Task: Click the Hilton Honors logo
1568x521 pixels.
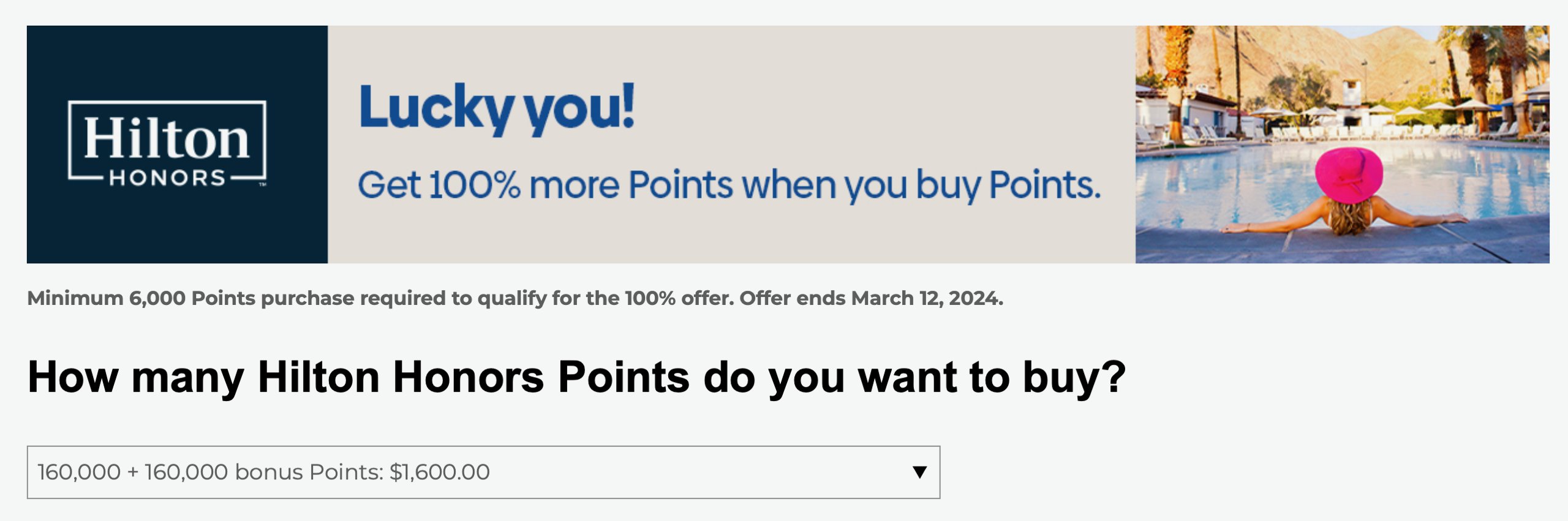Action: point(167,143)
